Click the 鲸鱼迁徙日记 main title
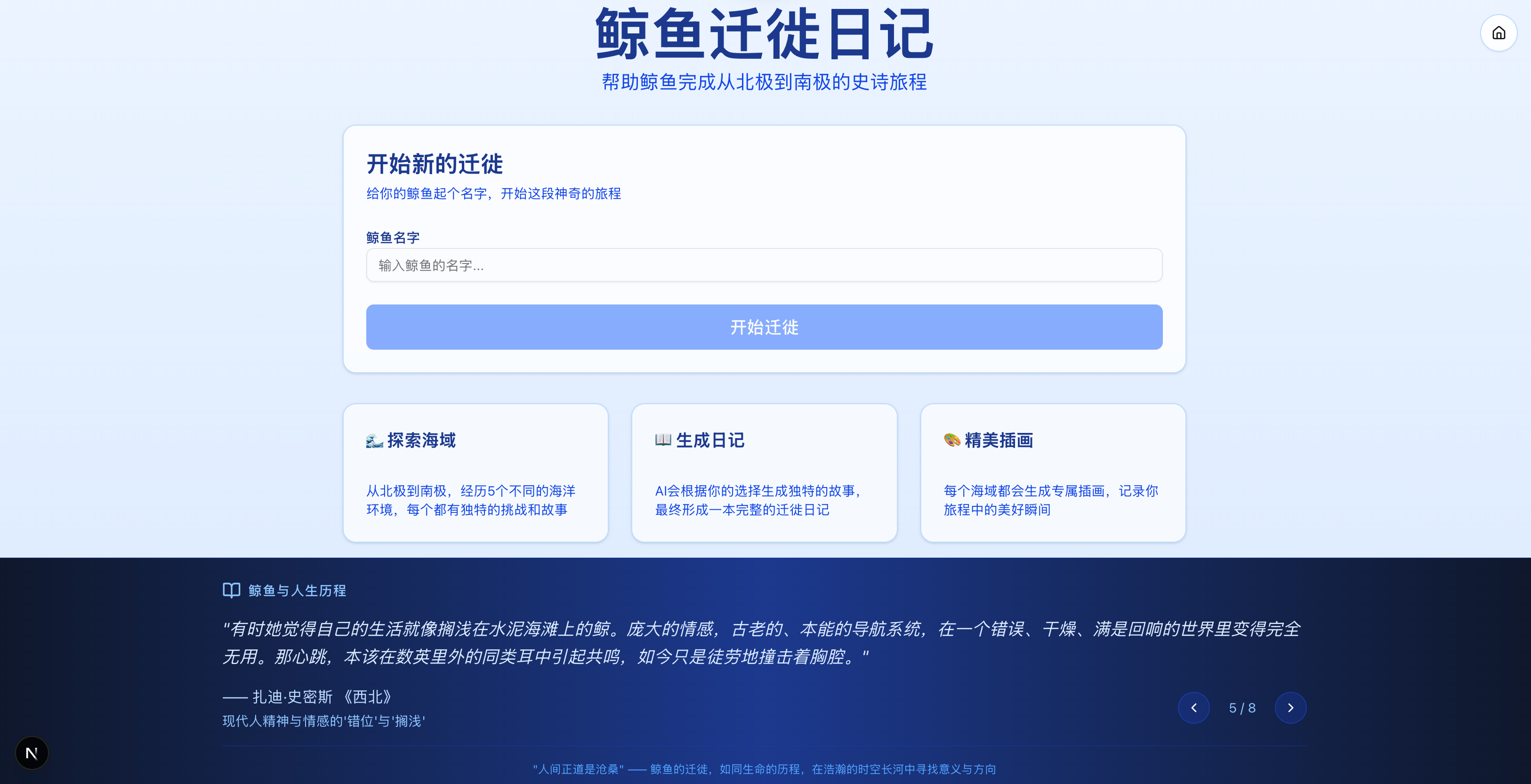 click(x=764, y=34)
